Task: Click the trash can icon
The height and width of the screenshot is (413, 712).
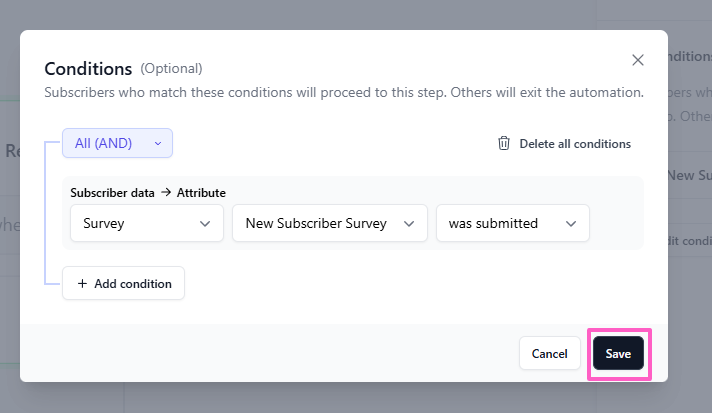Action: point(504,143)
